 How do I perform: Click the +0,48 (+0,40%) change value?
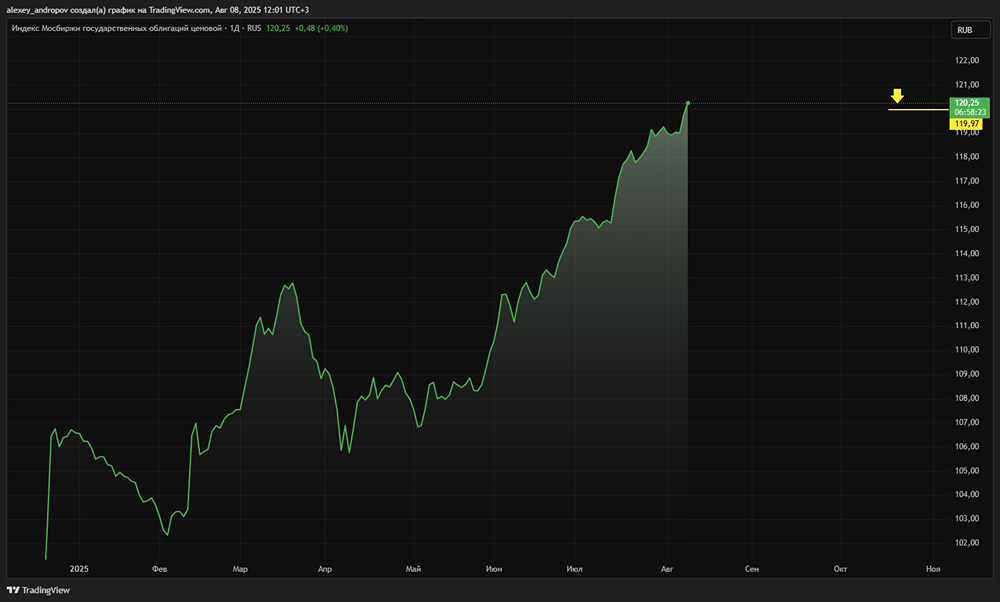coord(321,28)
